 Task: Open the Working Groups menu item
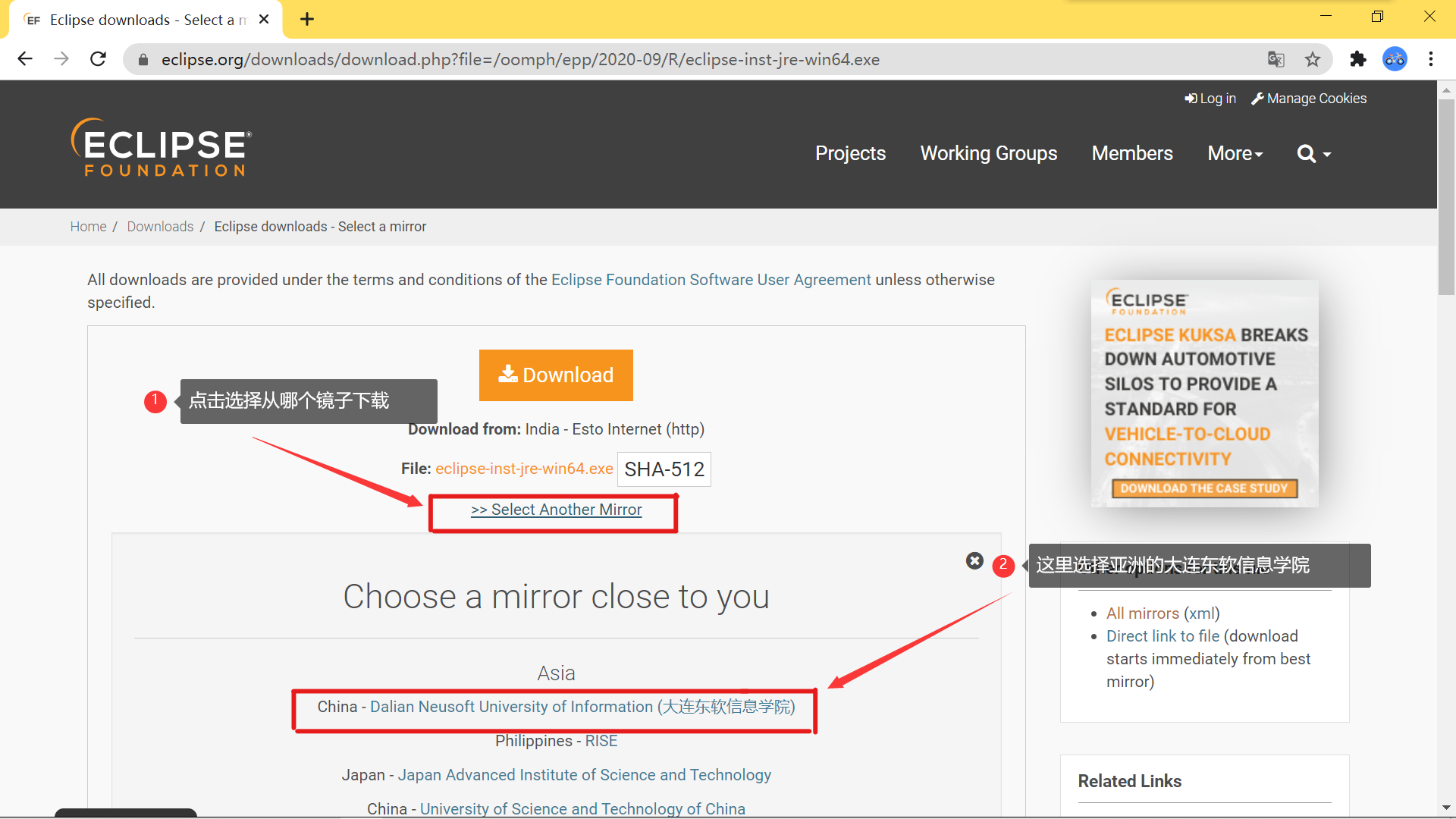(989, 153)
